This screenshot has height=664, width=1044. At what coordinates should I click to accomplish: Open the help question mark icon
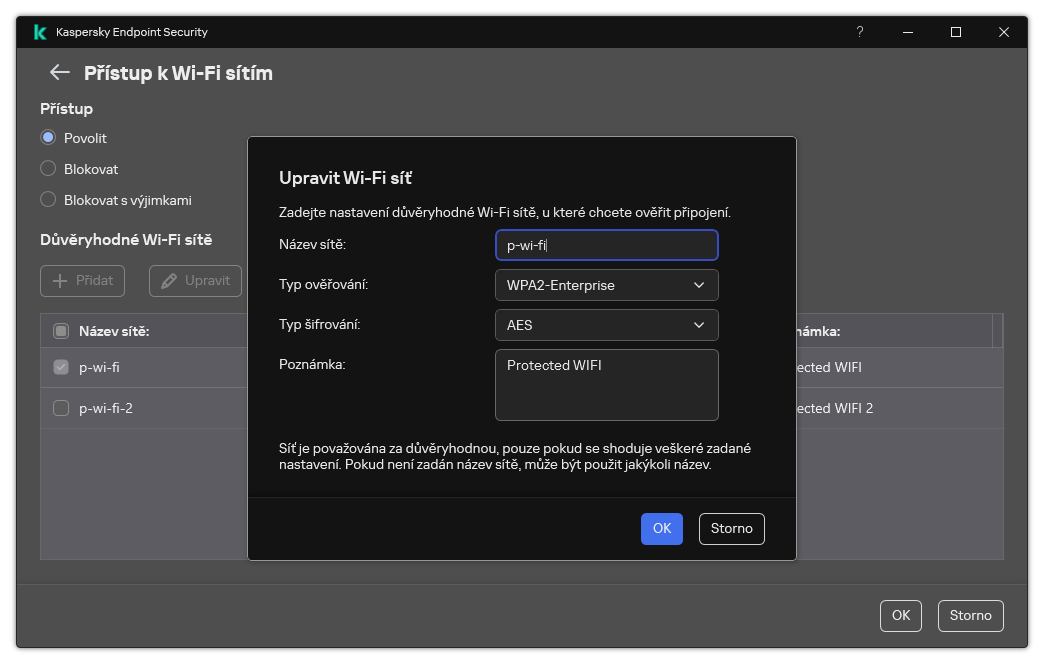859,32
